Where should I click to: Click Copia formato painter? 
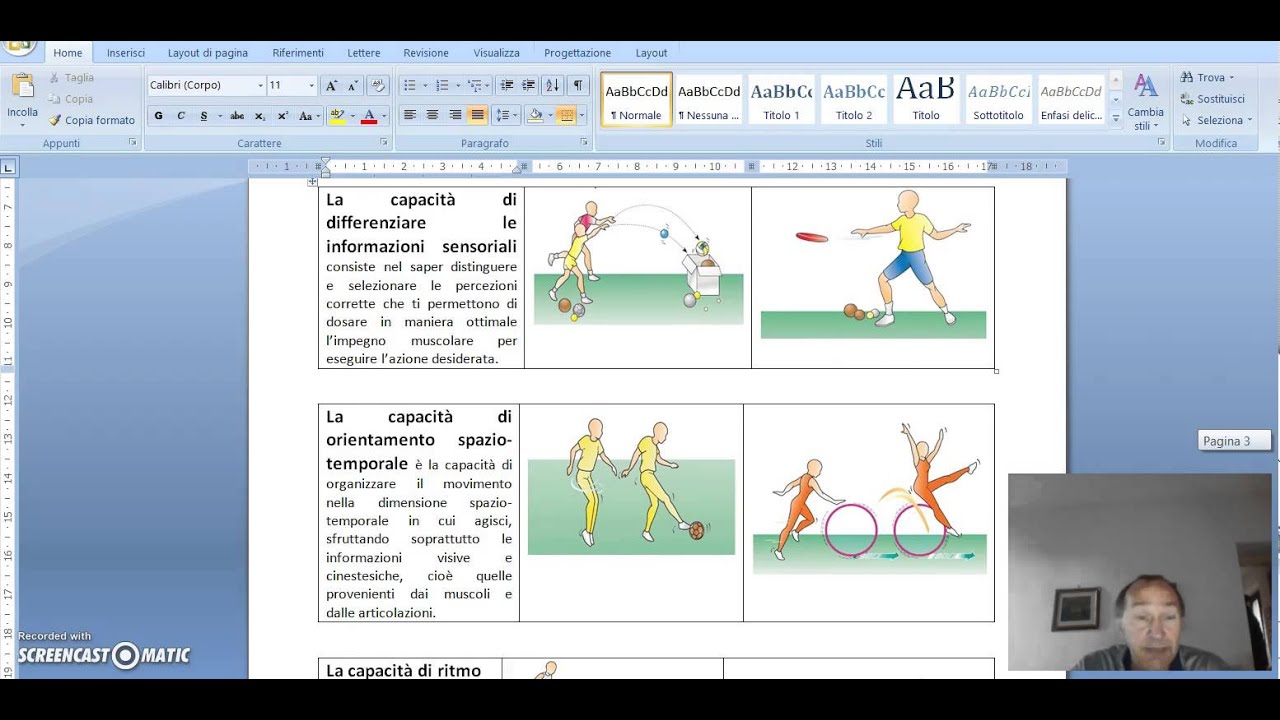pyautogui.click(x=91, y=120)
